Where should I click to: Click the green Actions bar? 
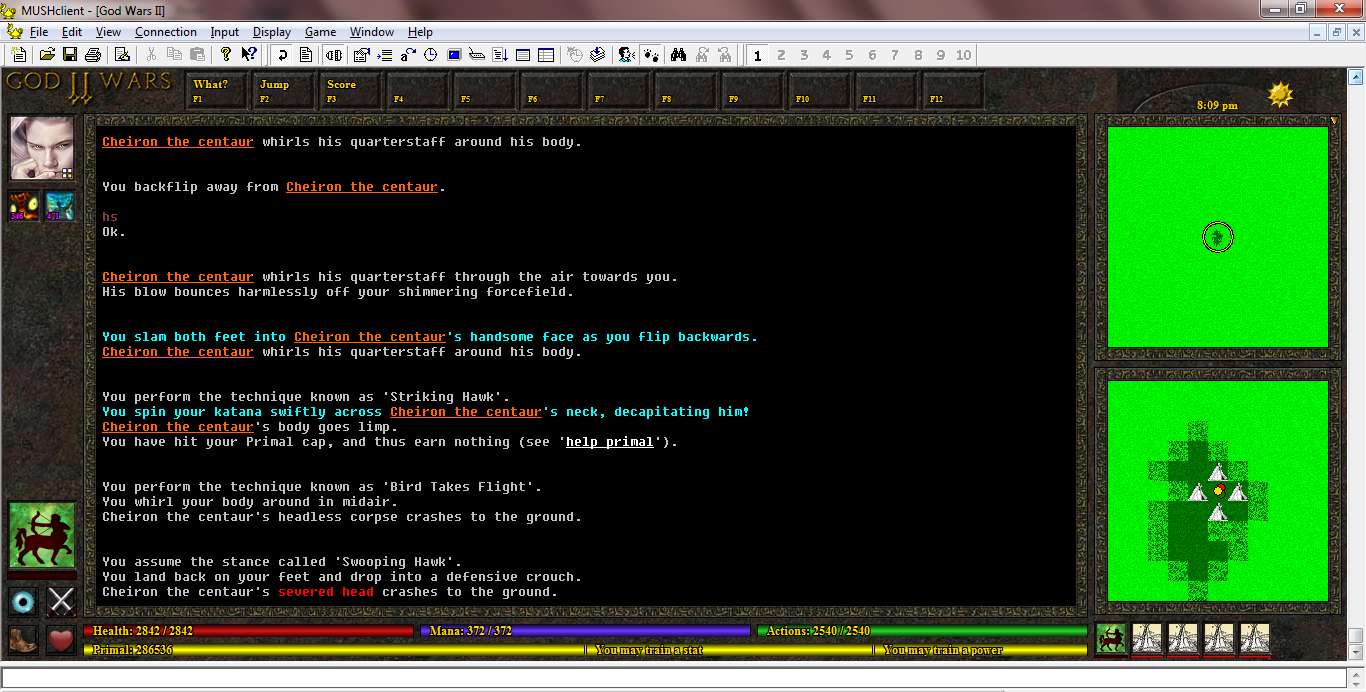[x=922, y=631]
